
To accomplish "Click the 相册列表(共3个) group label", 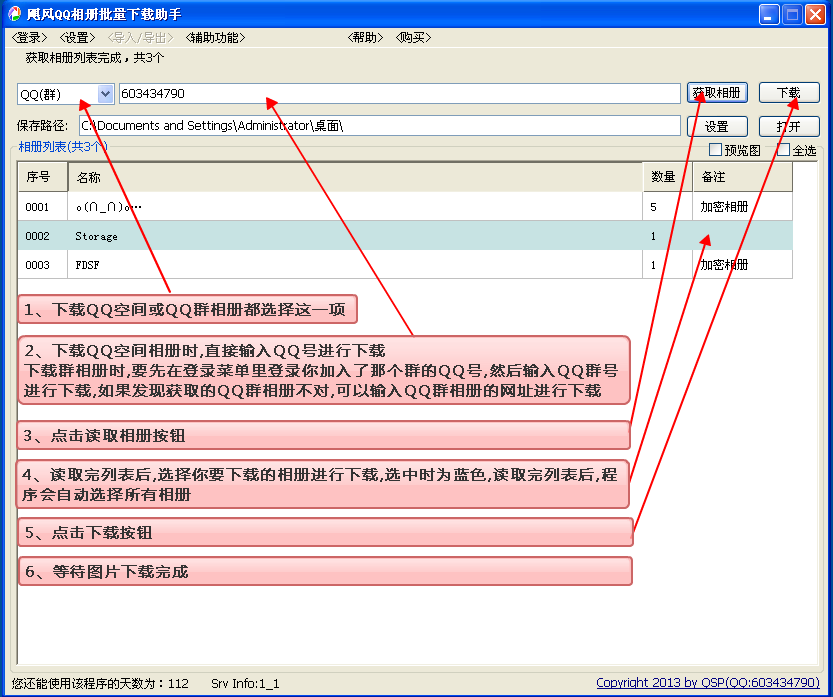I will click(x=63, y=147).
